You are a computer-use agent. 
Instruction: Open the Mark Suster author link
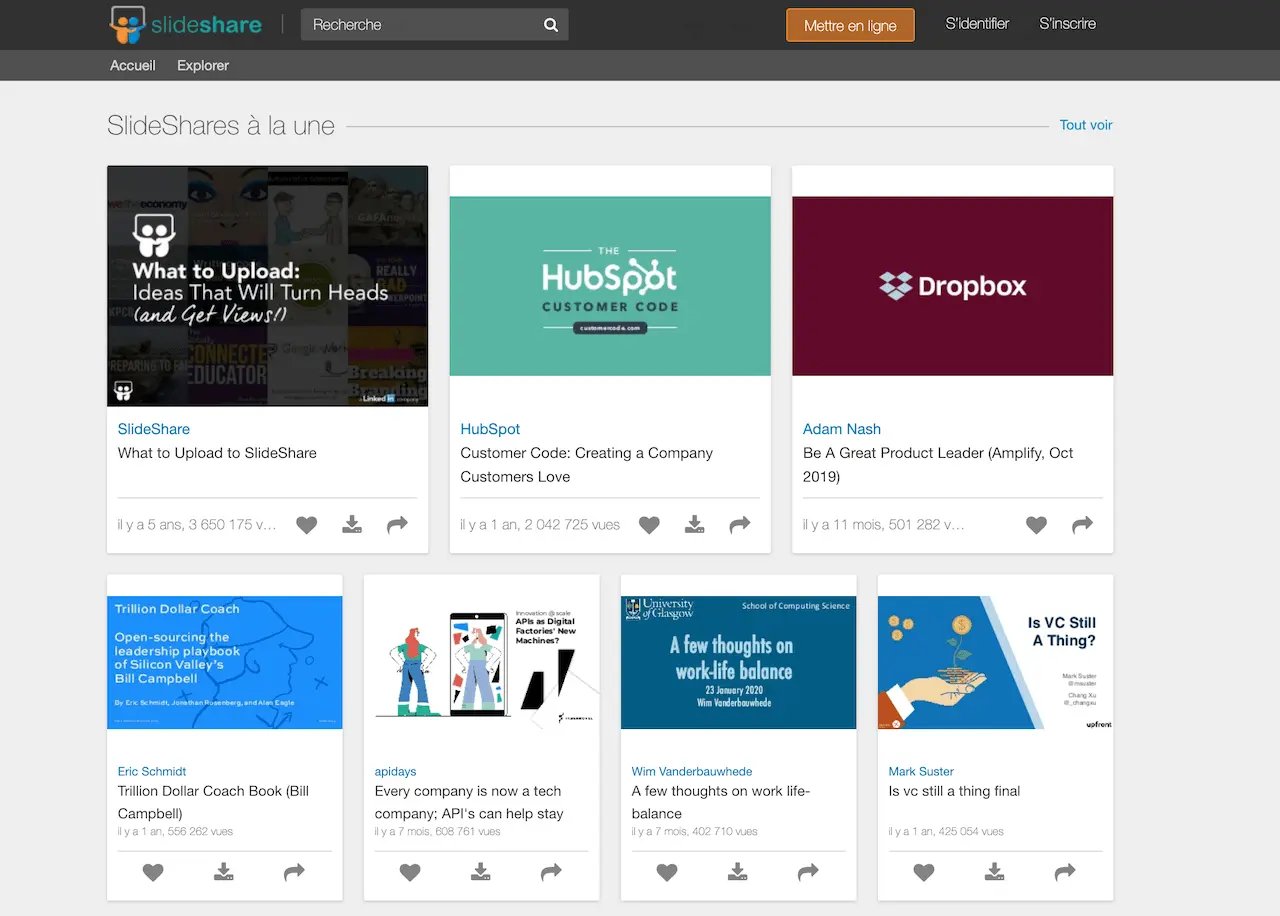(x=921, y=772)
